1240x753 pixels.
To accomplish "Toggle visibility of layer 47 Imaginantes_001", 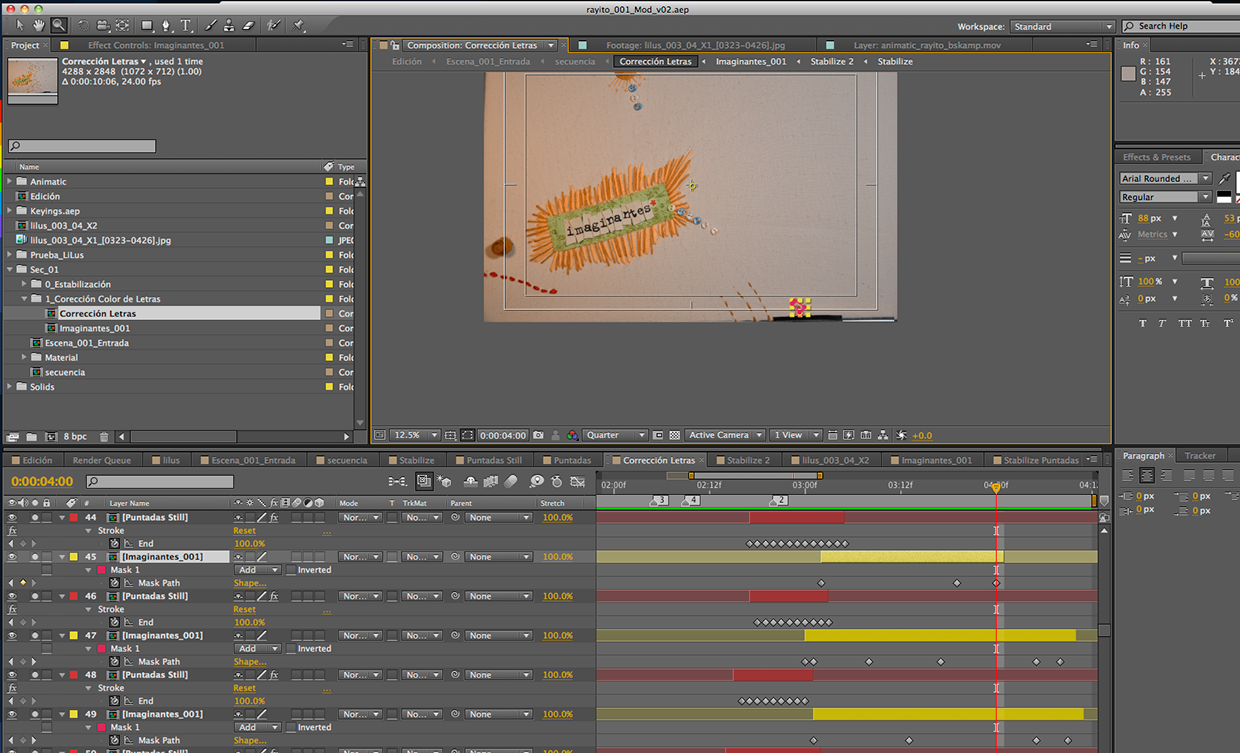I will (12, 636).
